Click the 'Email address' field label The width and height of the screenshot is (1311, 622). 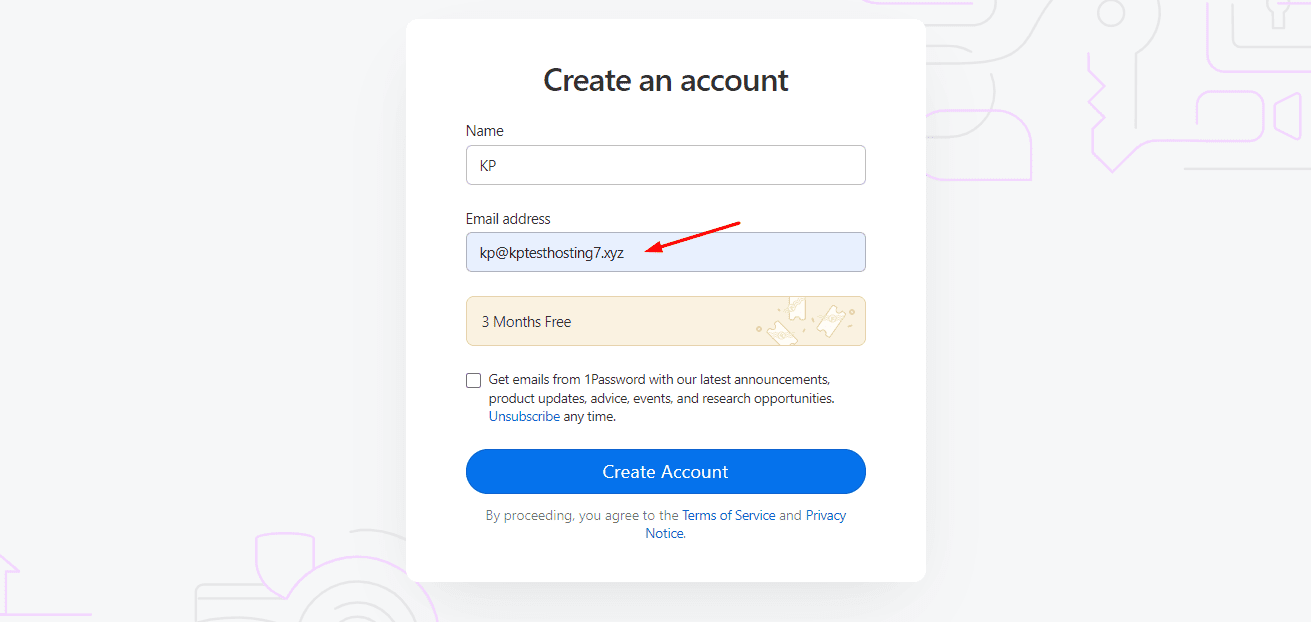508,219
